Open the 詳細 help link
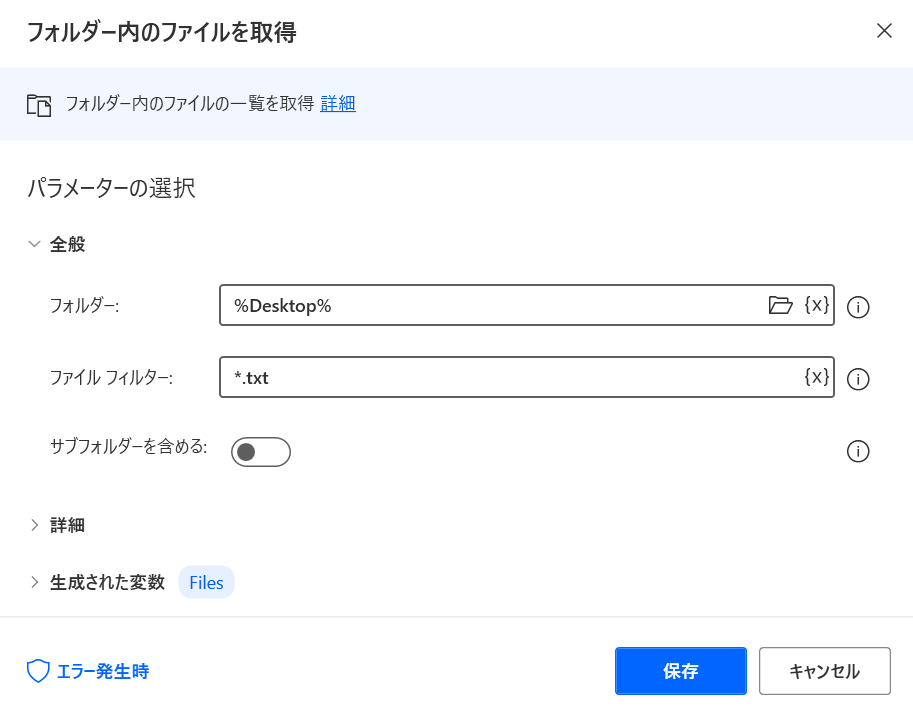This screenshot has height=709, width=913. [x=338, y=104]
